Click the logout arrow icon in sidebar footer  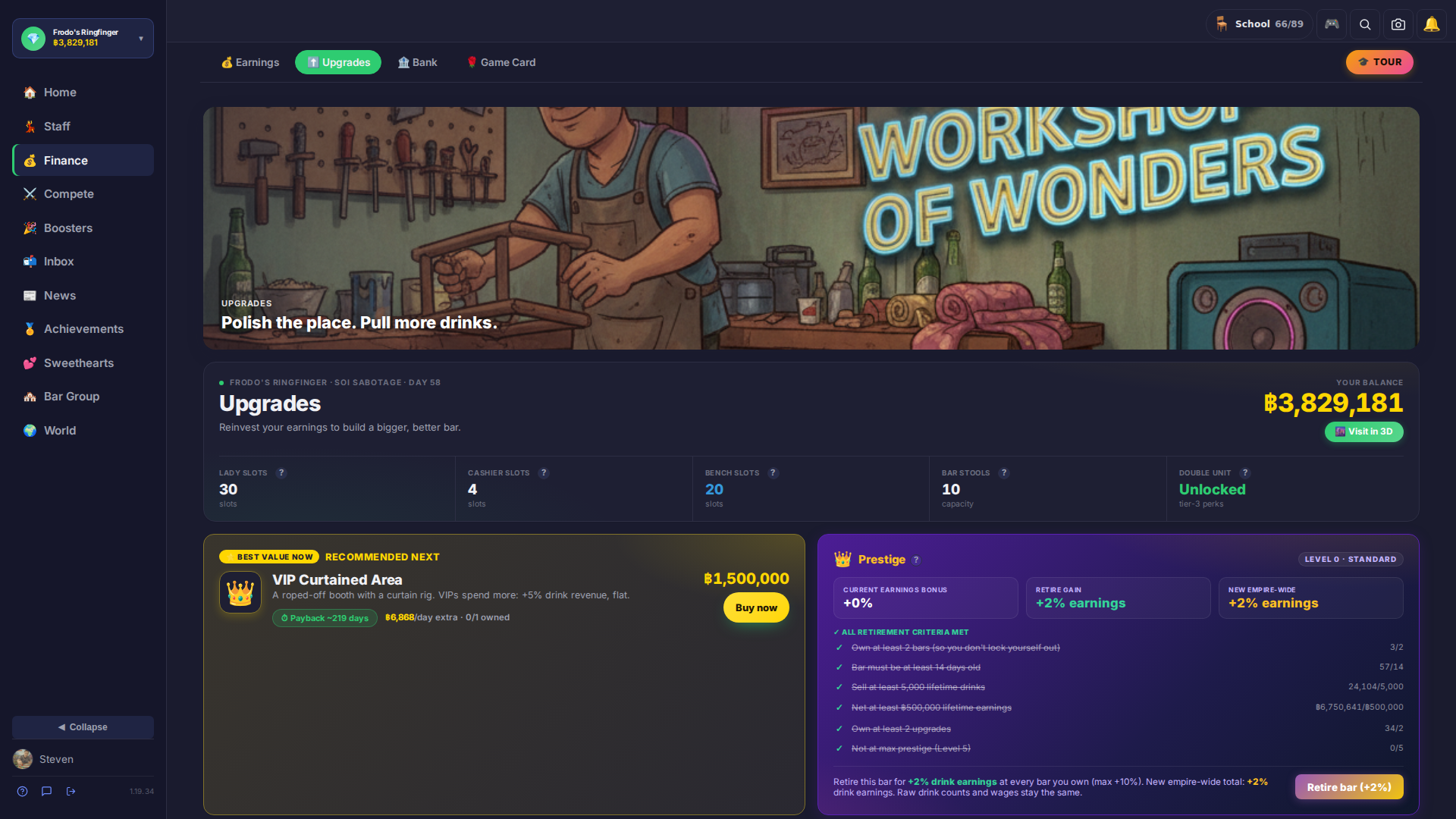coord(71,791)
